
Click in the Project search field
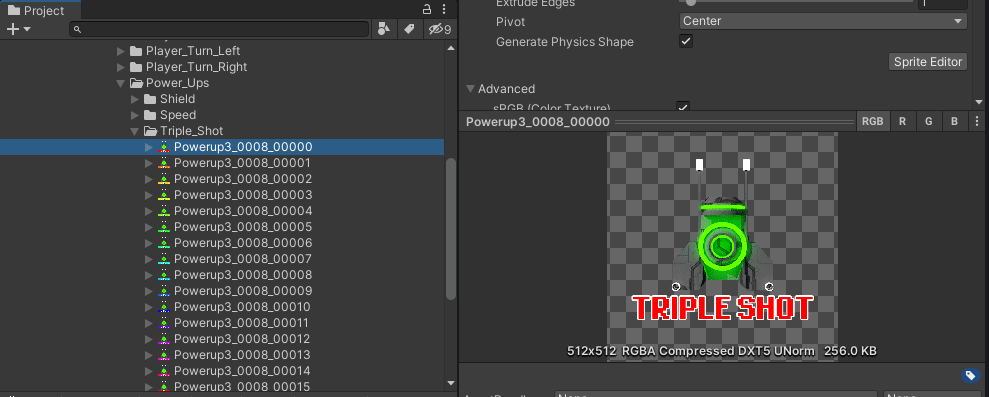(219, 29)
